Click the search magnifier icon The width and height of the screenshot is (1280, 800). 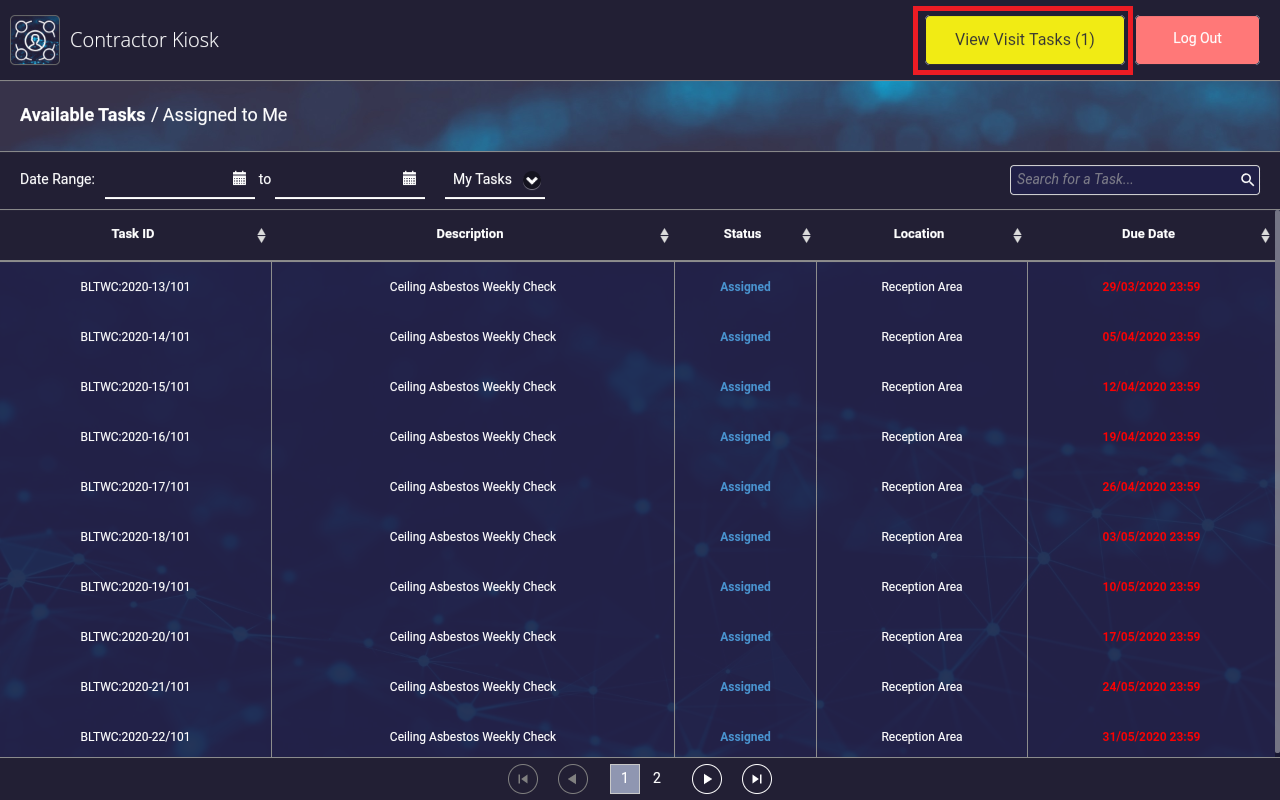tap(1247, 180)
